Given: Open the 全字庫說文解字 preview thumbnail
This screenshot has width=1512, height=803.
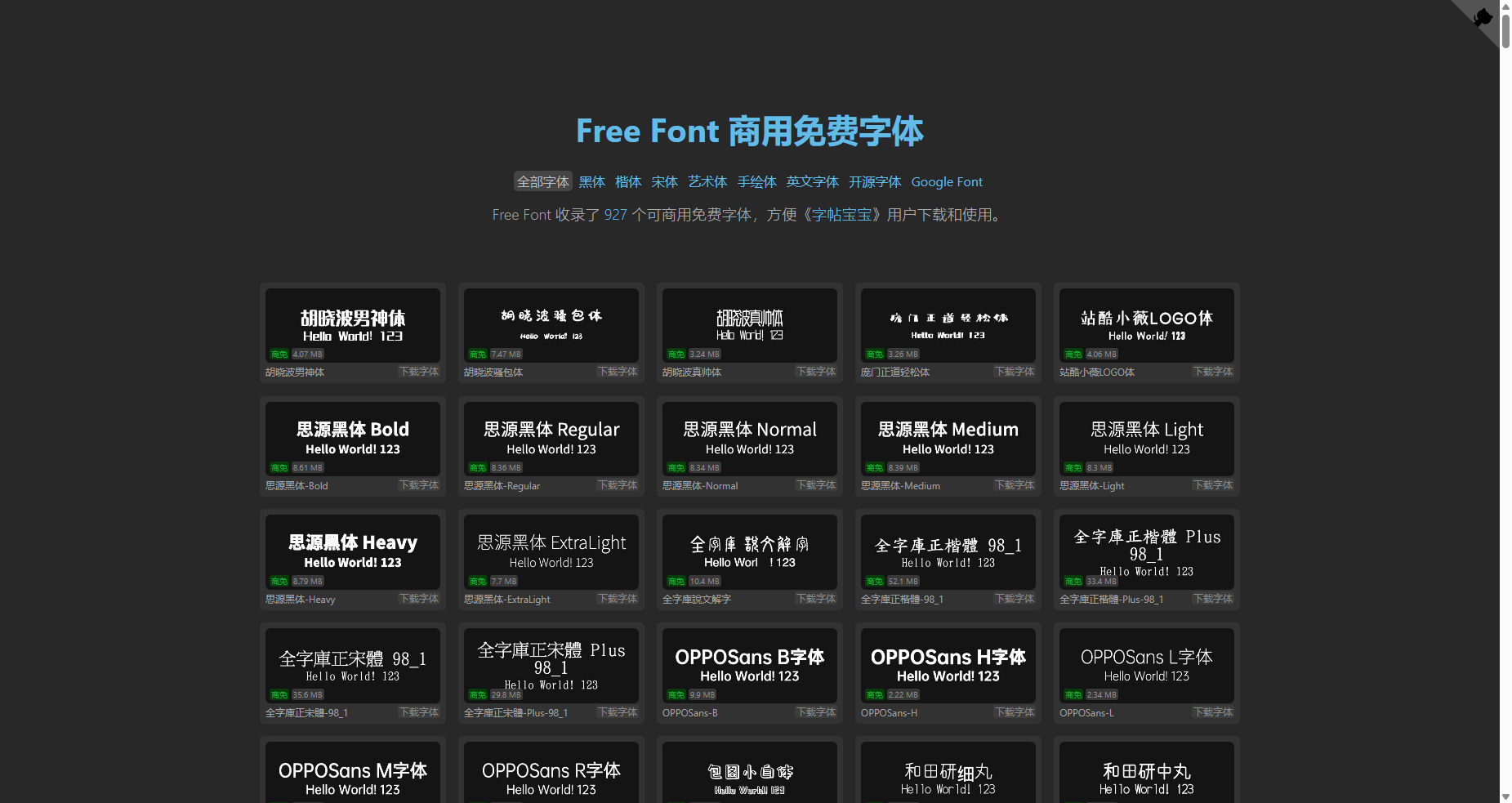Looking at the screenshot, I should [x=750, y=552].
